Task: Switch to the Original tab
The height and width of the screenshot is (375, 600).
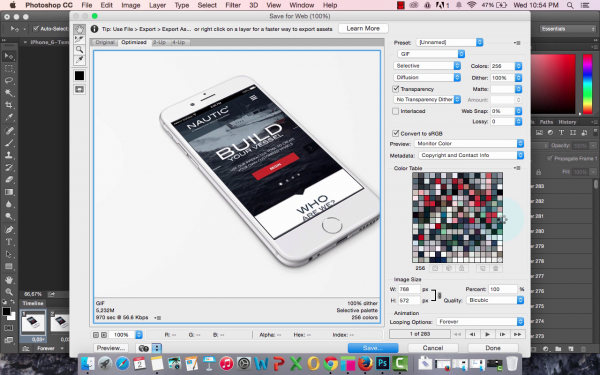Action: 104,42
